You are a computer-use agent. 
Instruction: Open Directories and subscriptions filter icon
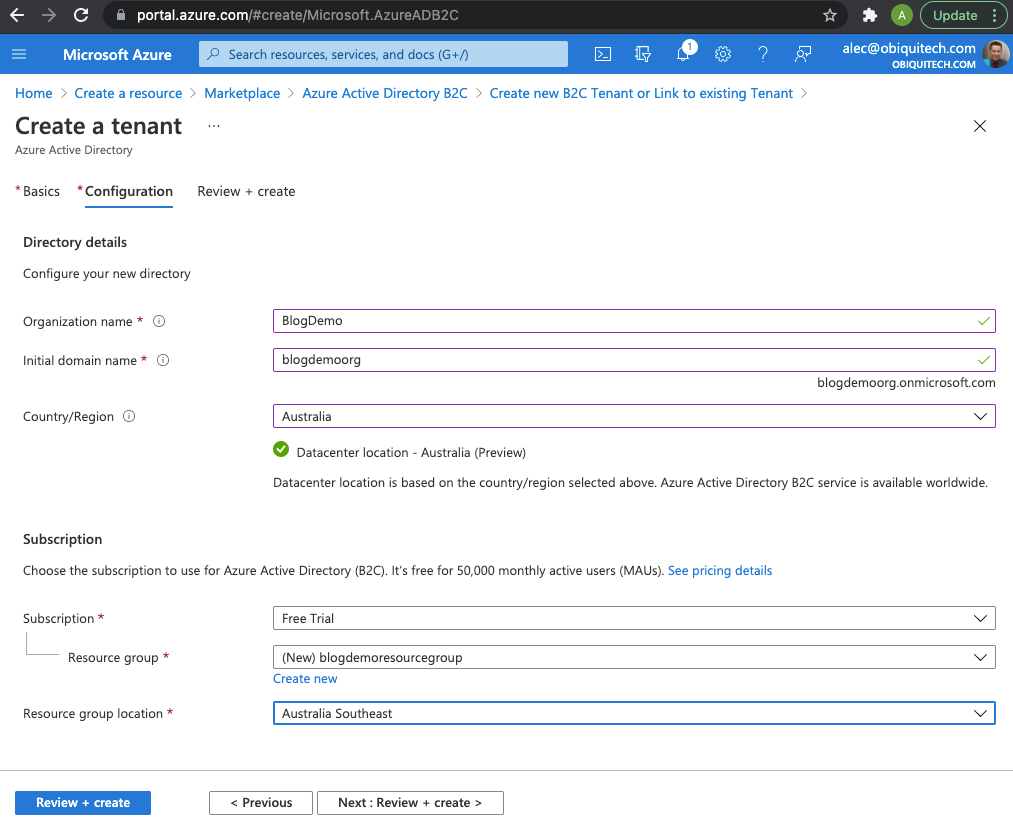(643, 54)
